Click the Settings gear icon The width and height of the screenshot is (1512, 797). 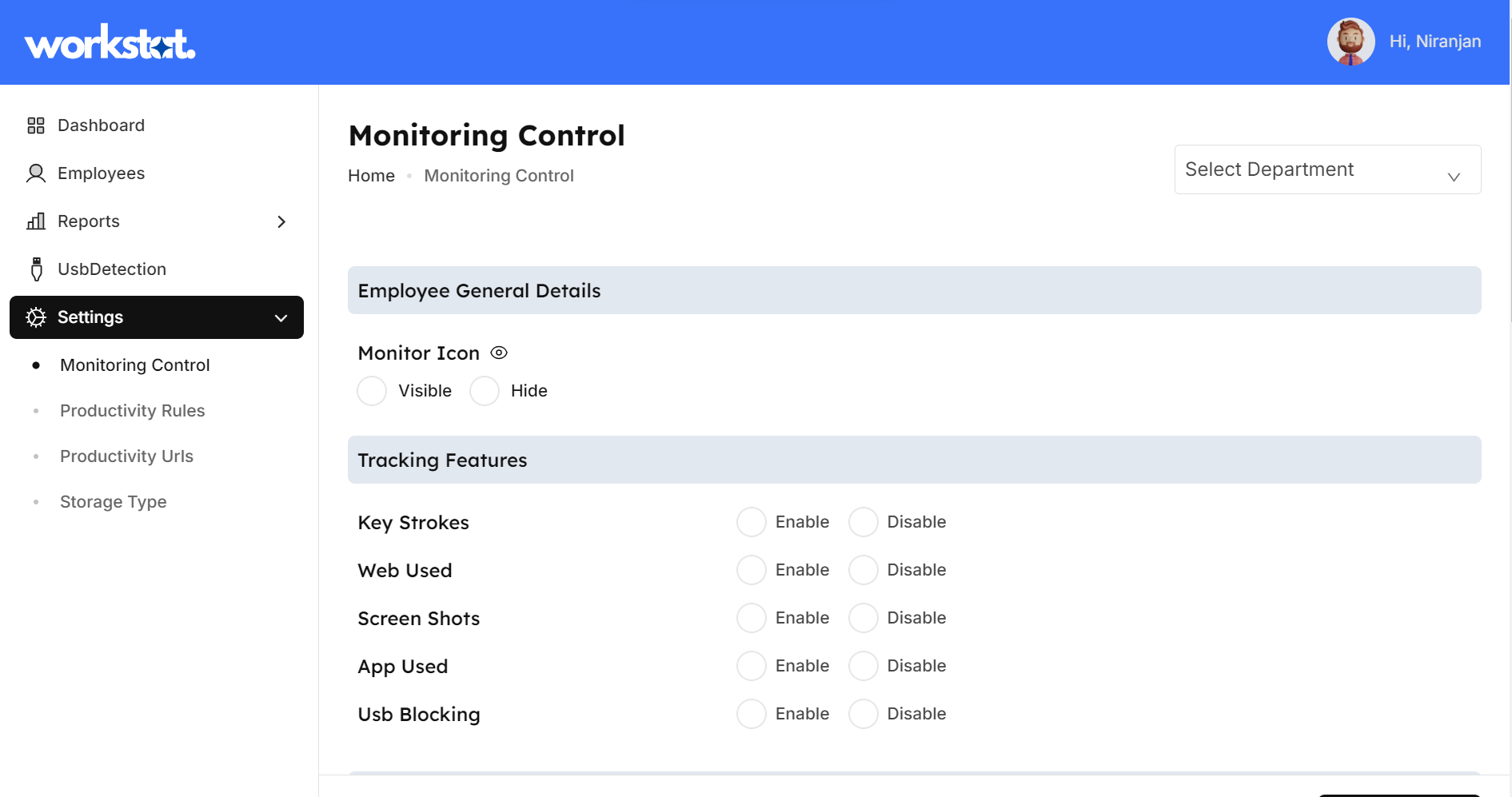click(x=35, y=317)
